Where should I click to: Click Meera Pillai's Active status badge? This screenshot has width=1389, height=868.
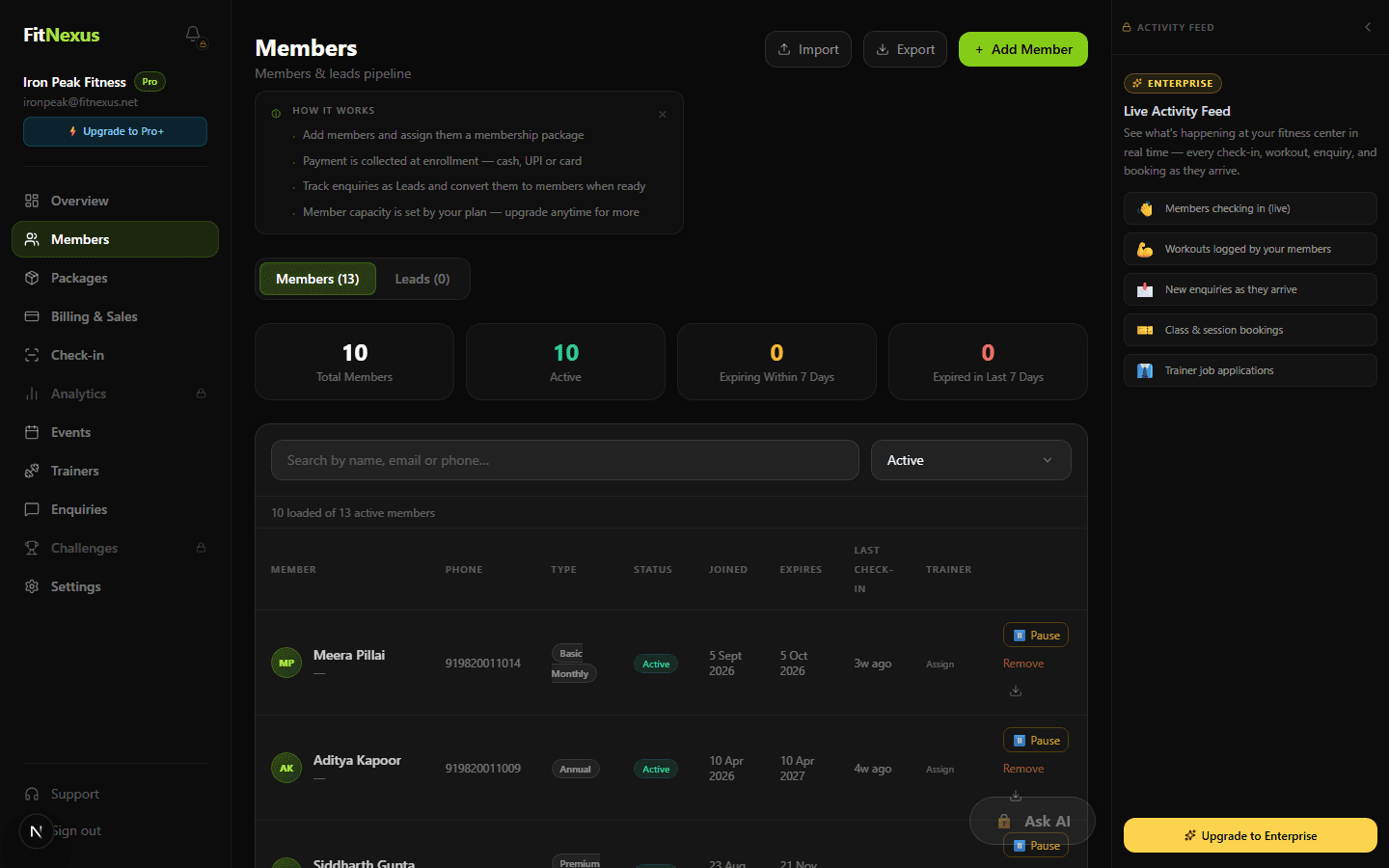point(656,664)
